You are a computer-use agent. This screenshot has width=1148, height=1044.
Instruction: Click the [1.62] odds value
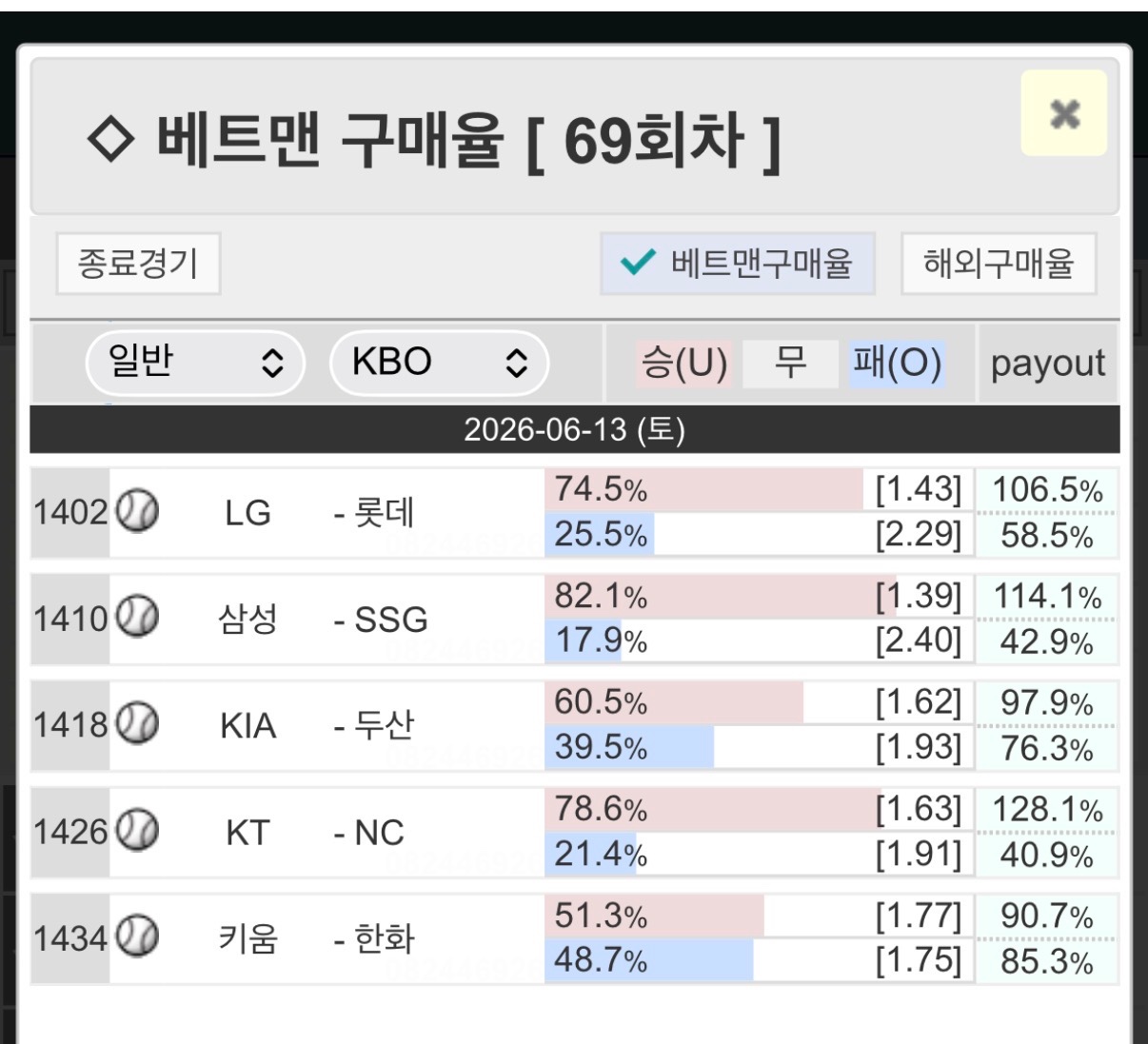click(x=919, y=702)
